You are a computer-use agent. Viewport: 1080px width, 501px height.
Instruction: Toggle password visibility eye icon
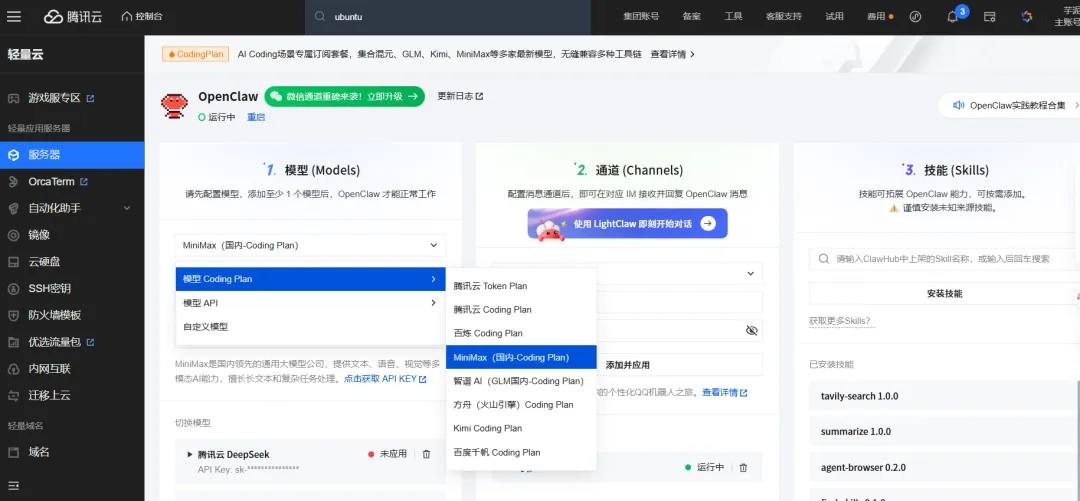click(751, 330)
